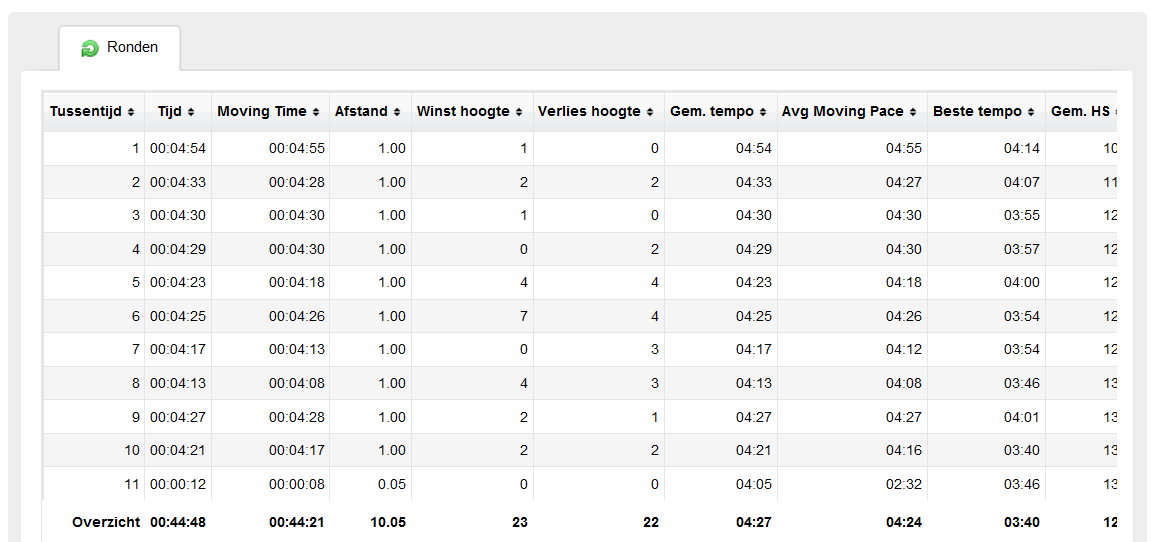Click total distance 10.05 in Overzicht row

pyautogui.click(x=388, y=522)
